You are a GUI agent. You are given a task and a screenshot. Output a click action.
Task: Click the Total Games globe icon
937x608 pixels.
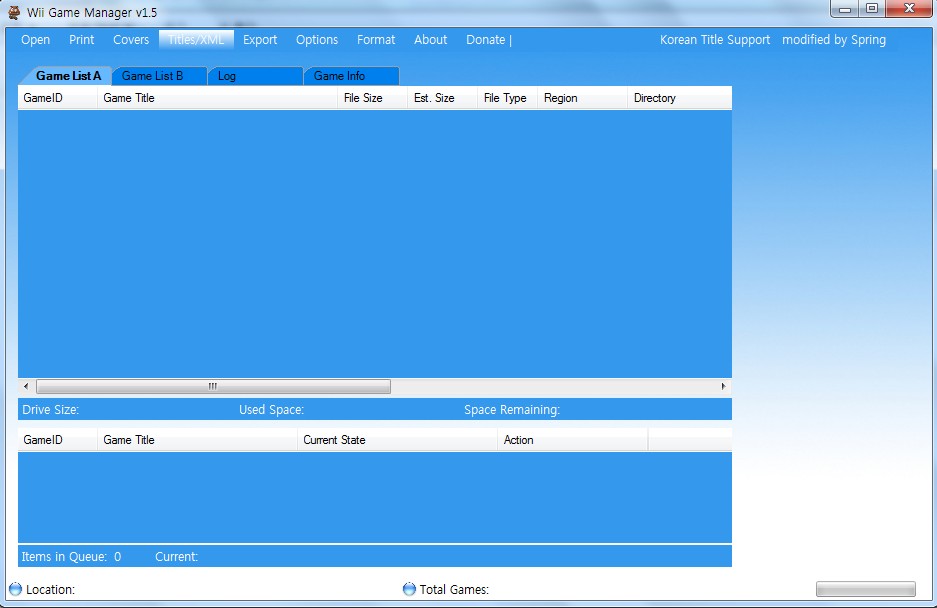click(x=409, y=589)
